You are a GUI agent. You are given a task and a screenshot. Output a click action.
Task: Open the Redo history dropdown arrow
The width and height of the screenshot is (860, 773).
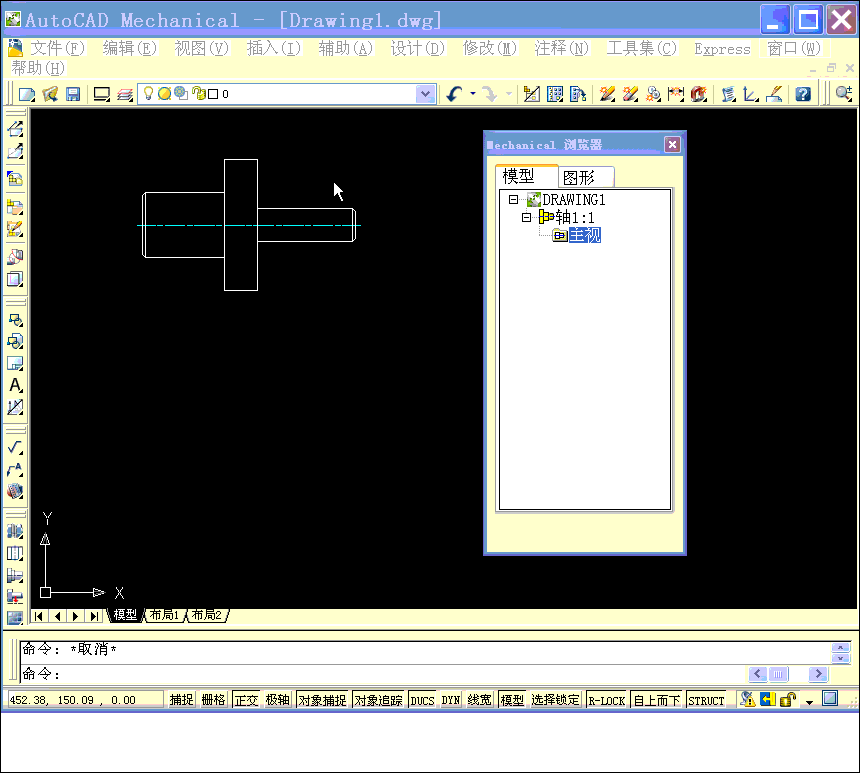tap(508, 94)
